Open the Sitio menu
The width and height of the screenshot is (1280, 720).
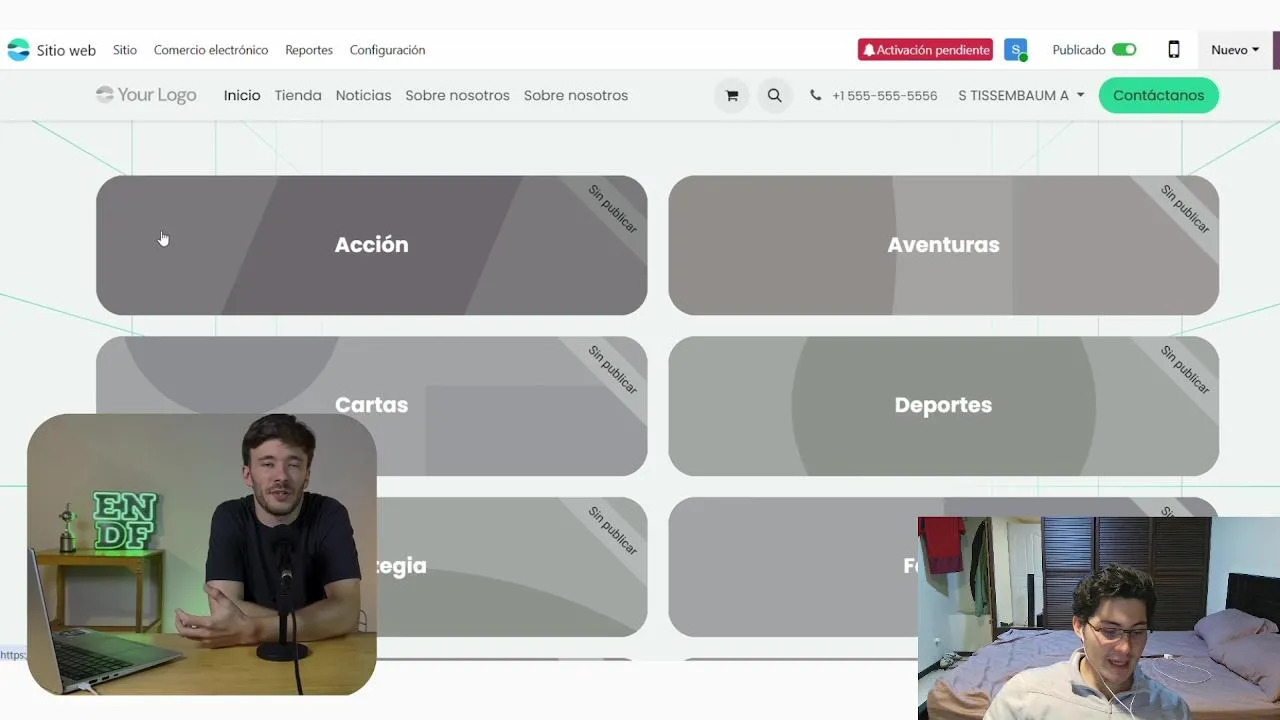(125, 50)
